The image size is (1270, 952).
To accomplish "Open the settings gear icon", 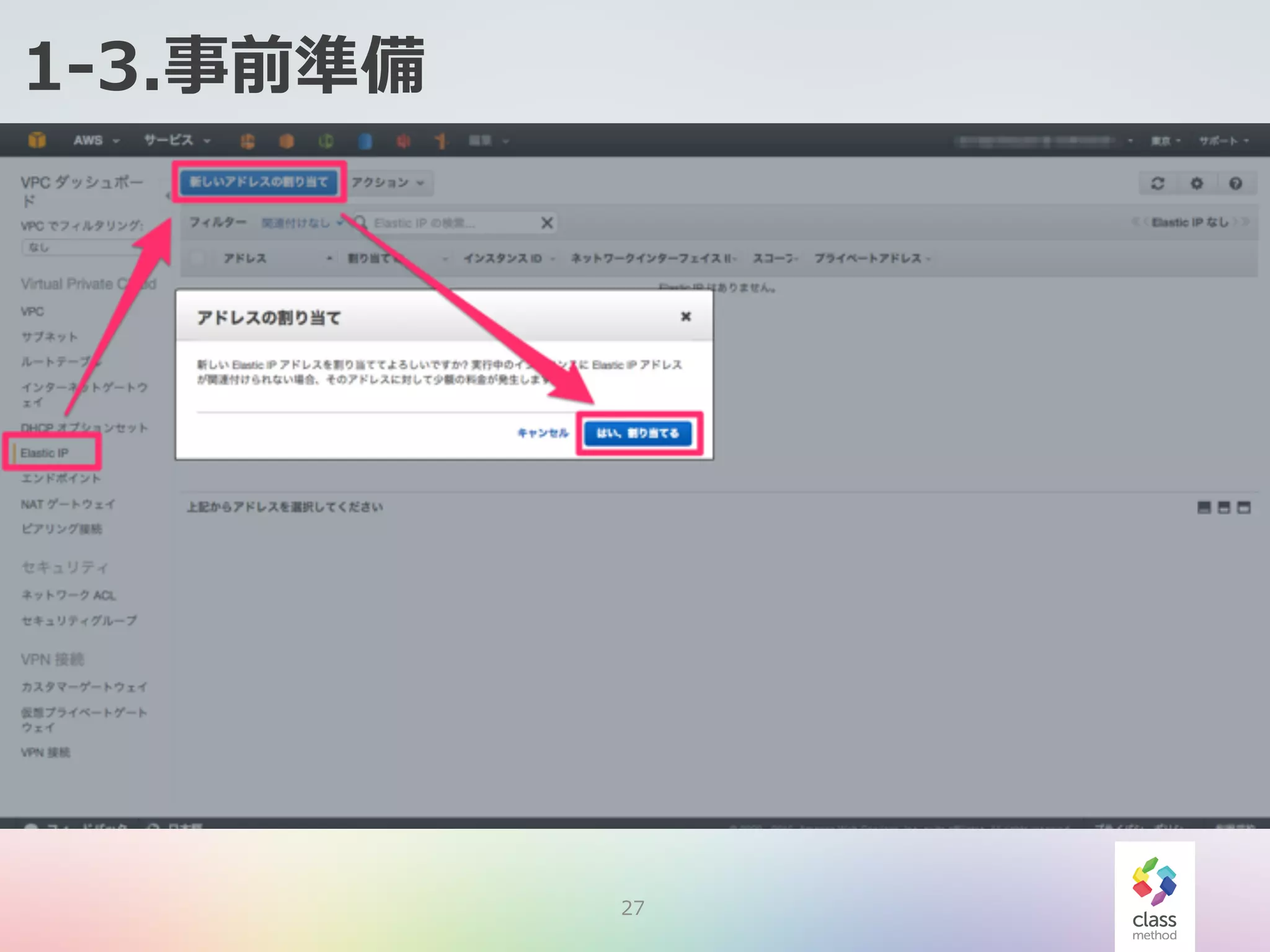I will click(1196, 183).
